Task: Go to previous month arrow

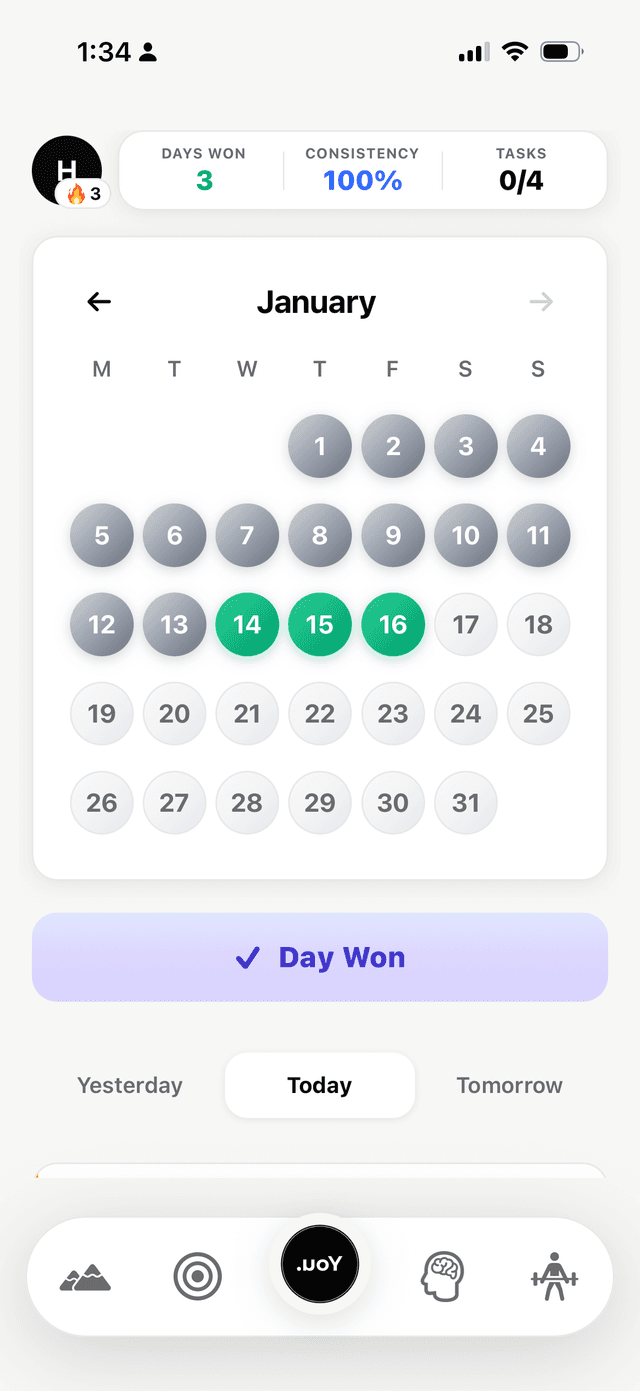Action: coord(99,302)
